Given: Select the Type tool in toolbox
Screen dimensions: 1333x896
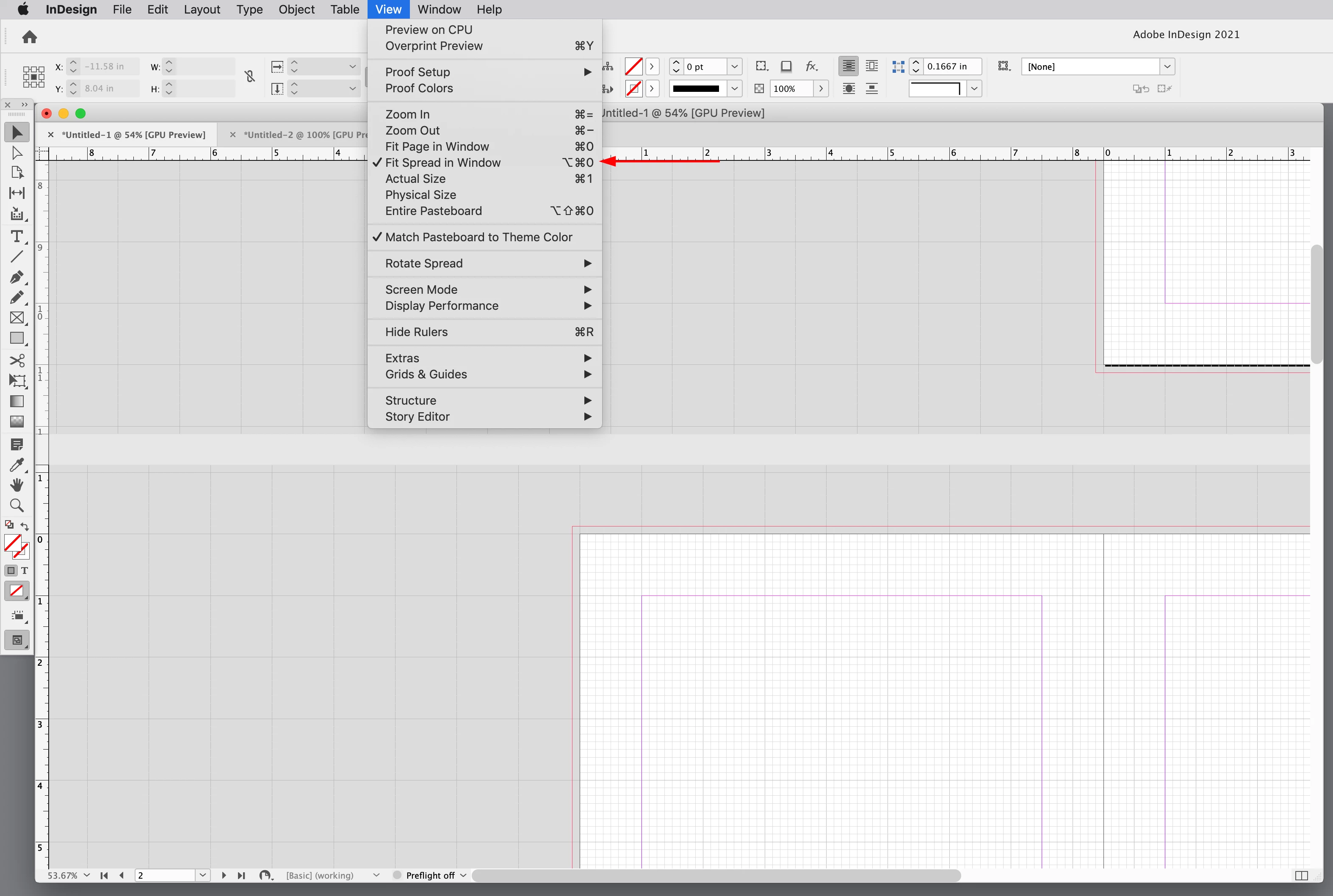Looking at the screenshot, I should click(17, 237).
